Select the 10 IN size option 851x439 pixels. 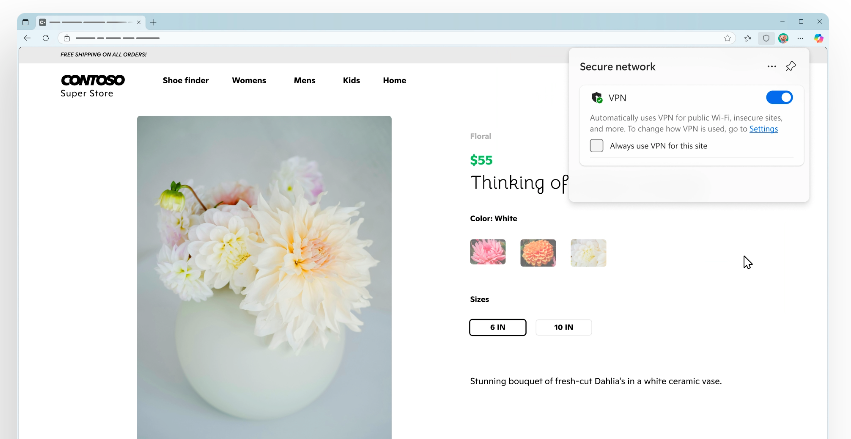tap(563, 327)
